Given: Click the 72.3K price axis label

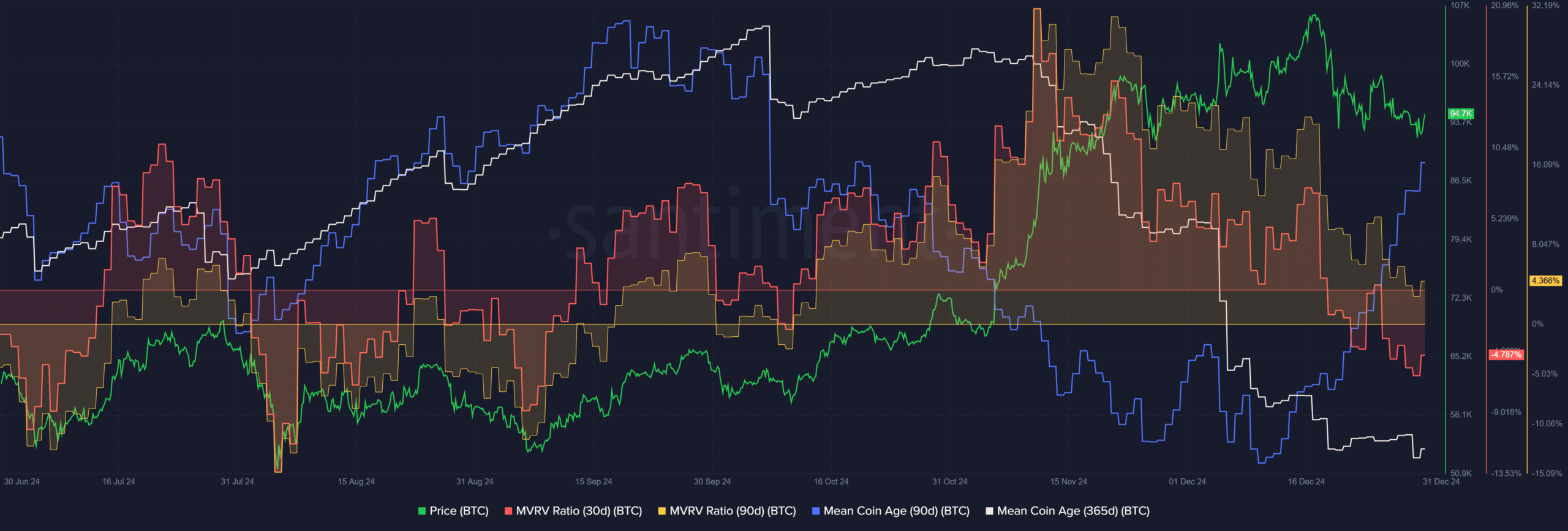Looking at the screenshot, I should point(1461,298).
